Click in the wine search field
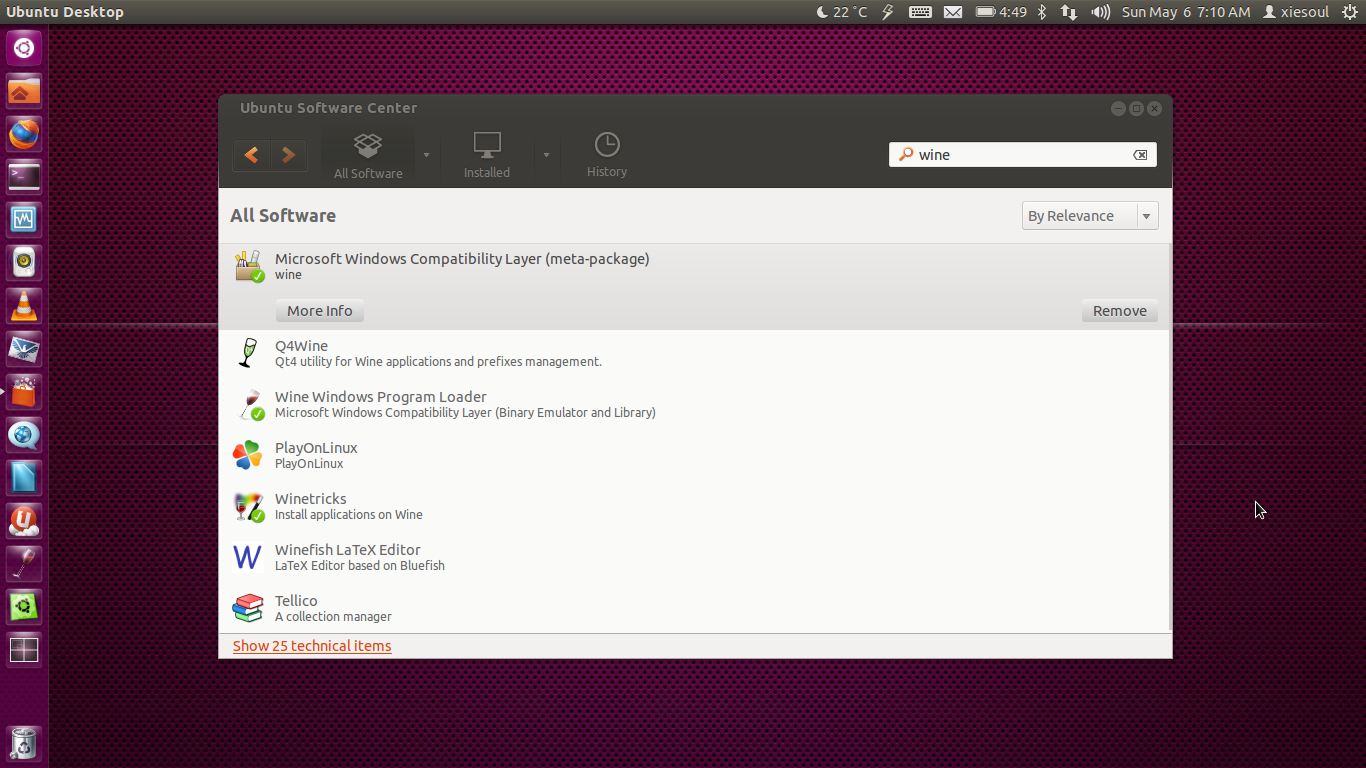The width and height of the screenshot is (1366, 768). click(1023, 154)
